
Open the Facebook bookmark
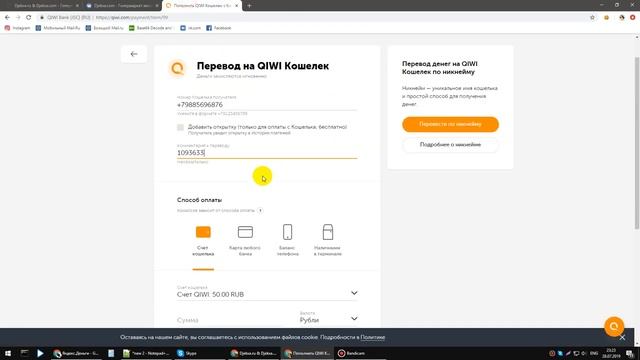coord(219,28)
